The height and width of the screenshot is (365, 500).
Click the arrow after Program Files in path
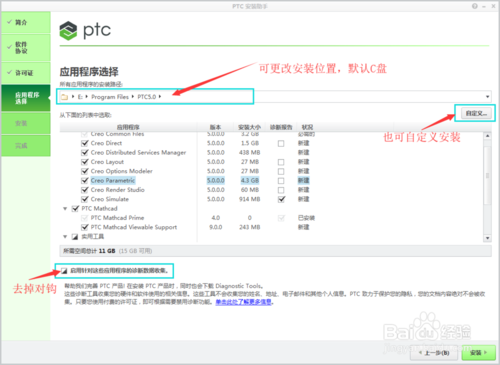(133, 97)
